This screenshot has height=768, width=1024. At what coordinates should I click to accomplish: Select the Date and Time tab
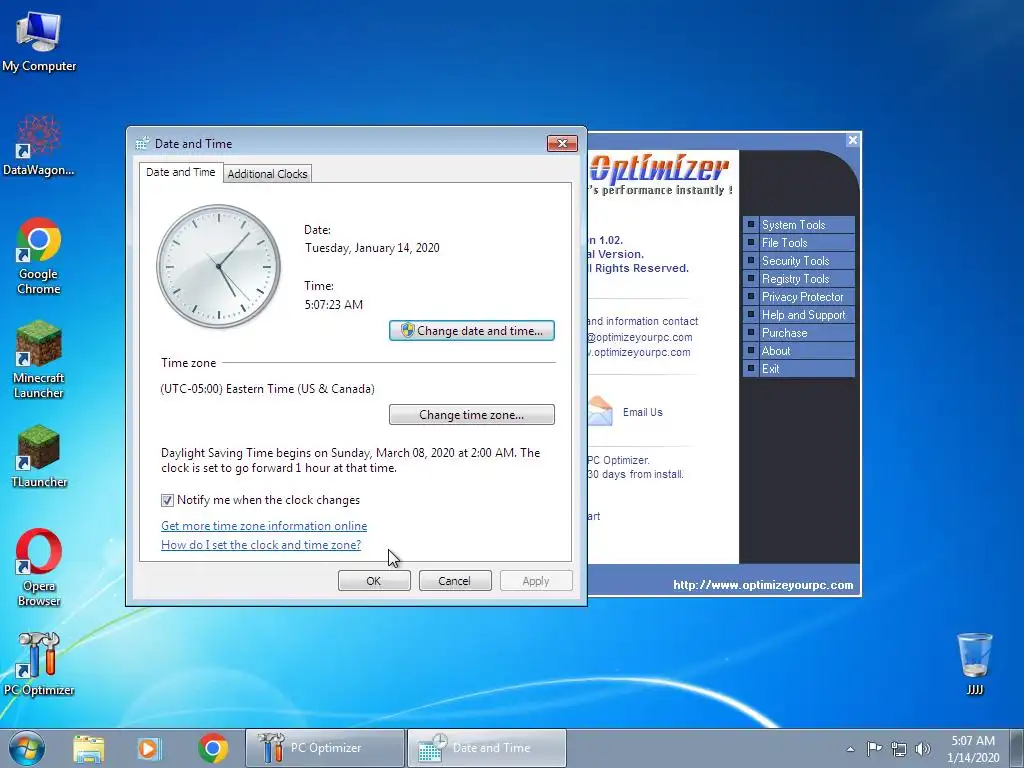tap(180, 172)
